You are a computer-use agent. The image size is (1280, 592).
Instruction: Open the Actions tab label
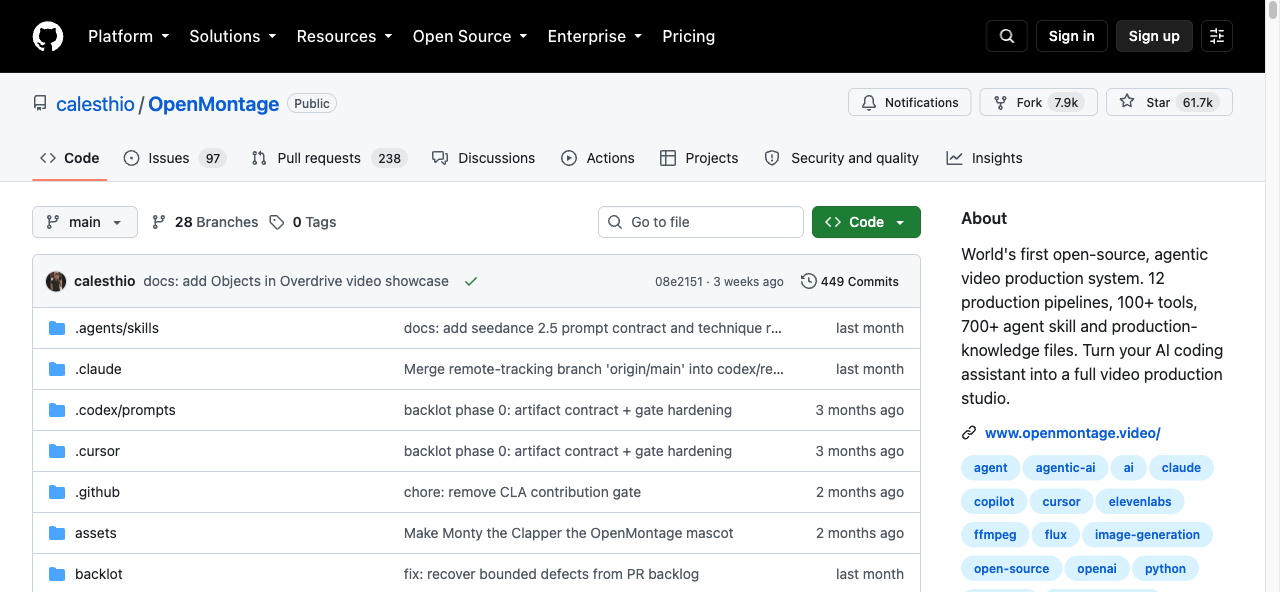[610, 158]
